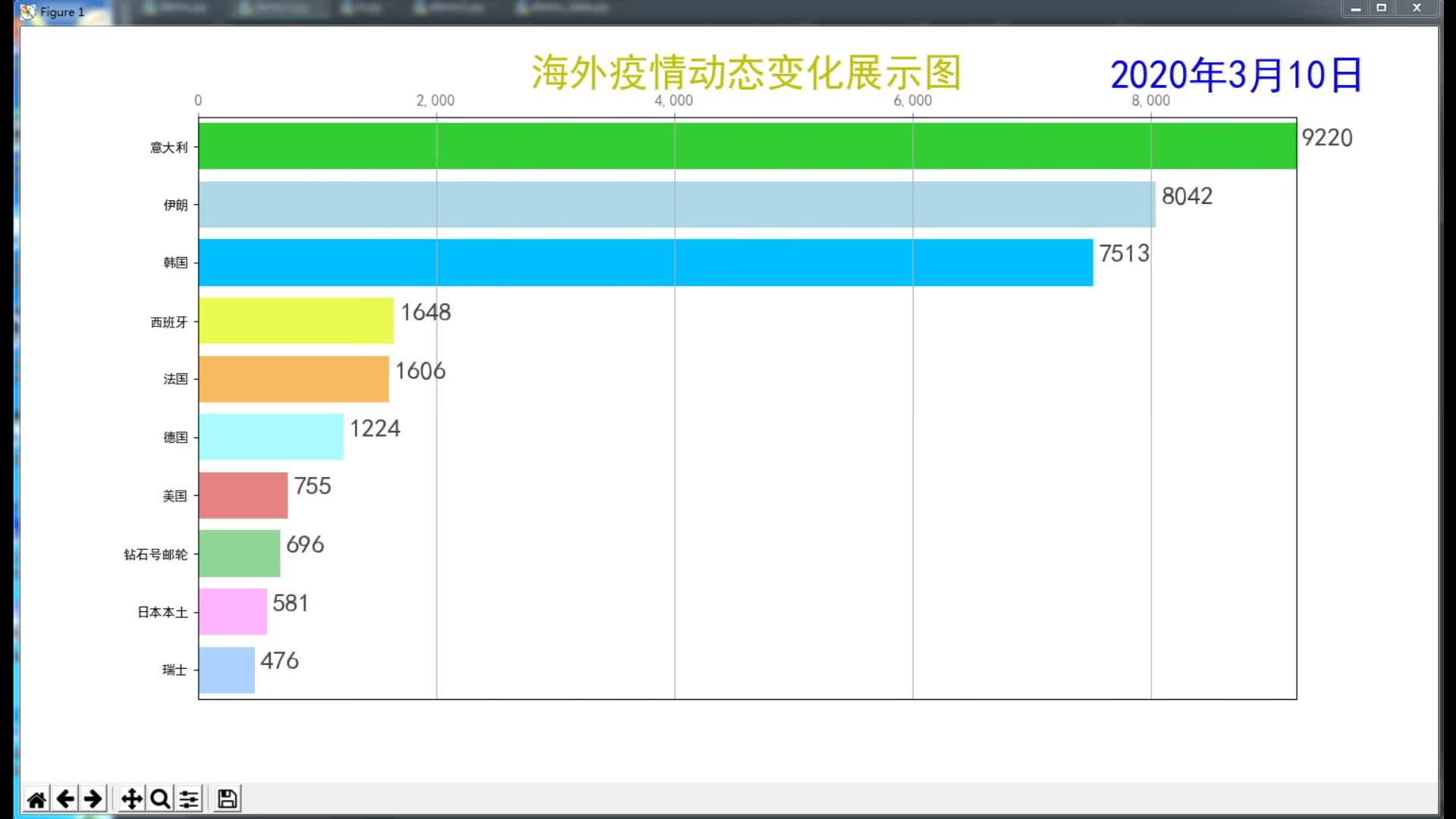Activate the Zoom to rectangle tool
The width and height of the screenshot is (1456, 819).
point(160,799)
